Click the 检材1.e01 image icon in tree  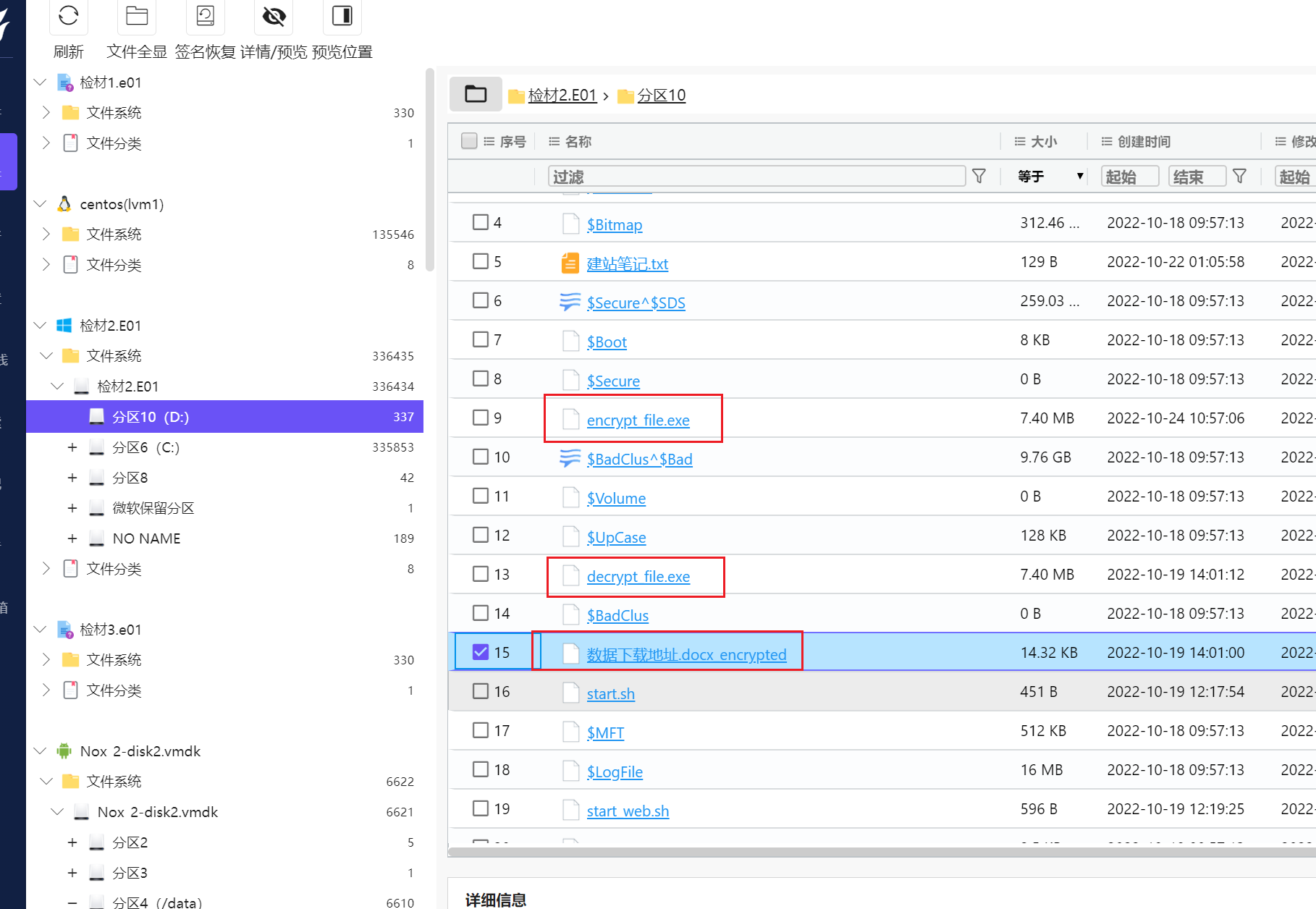[x=65, y=83]
